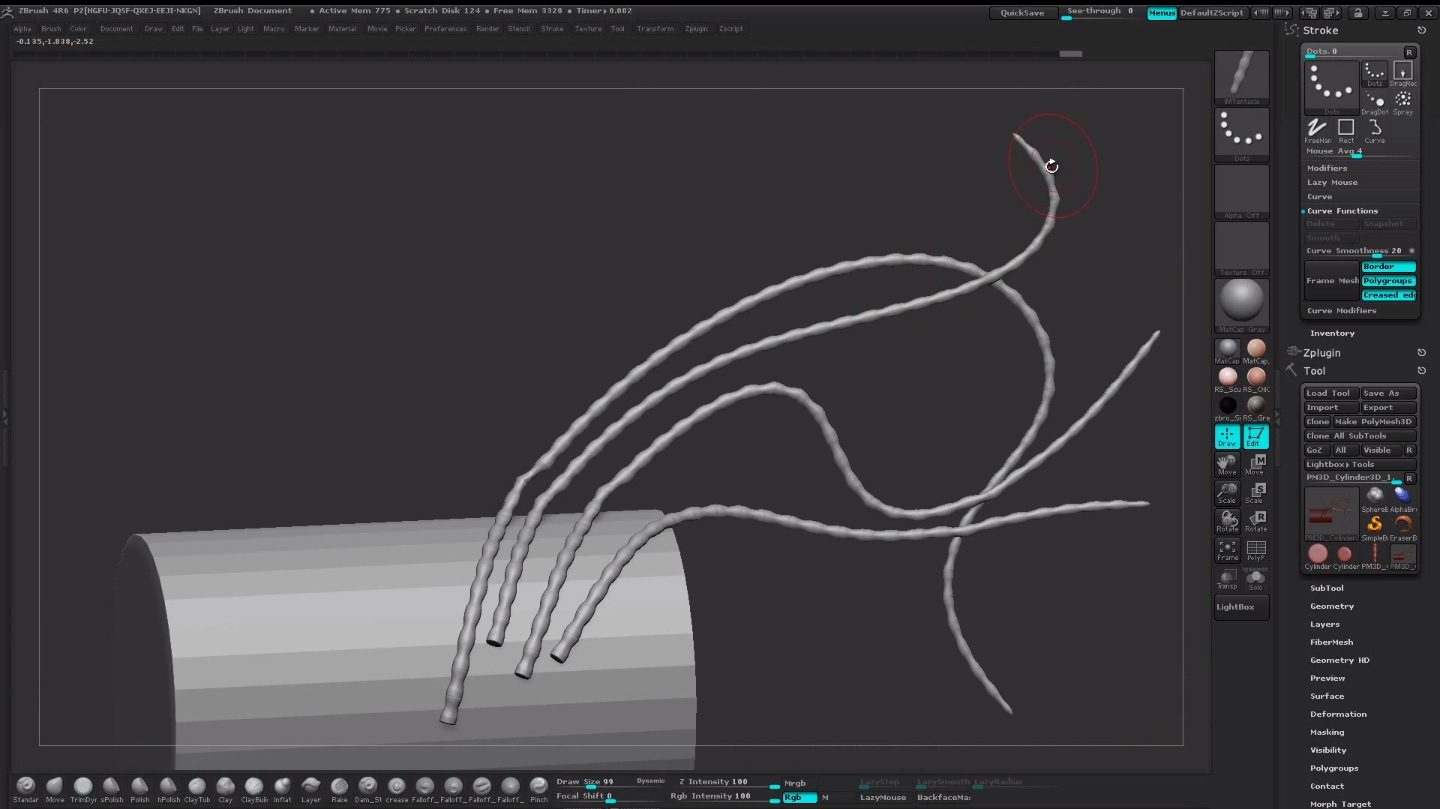The height and width of the screenshot is (809, 1440).
Task: Select the FreeHand stroke type icon
Action: click(1317, 130)
